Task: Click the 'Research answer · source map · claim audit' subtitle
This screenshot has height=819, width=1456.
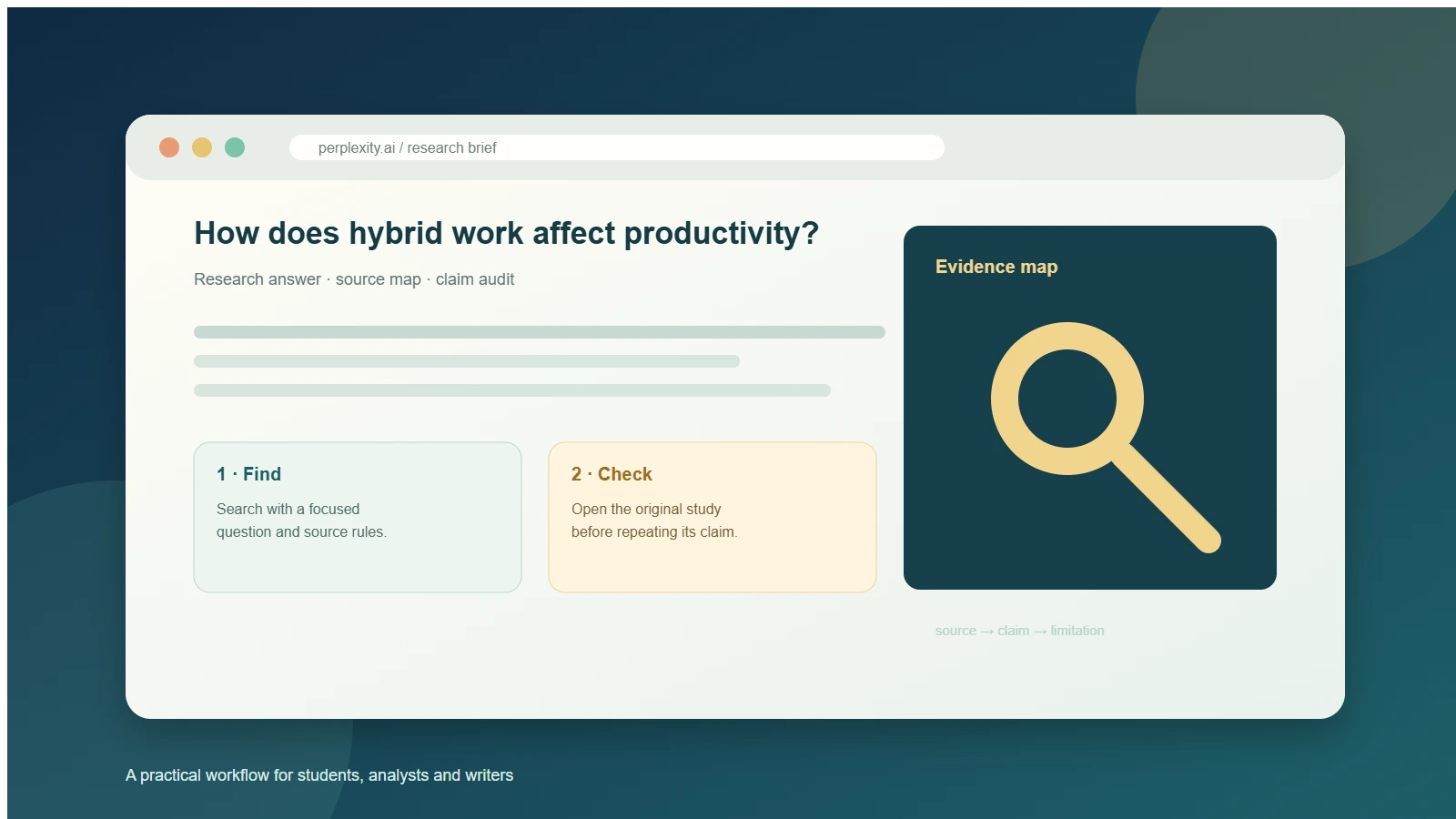Action: pos(354,279)
